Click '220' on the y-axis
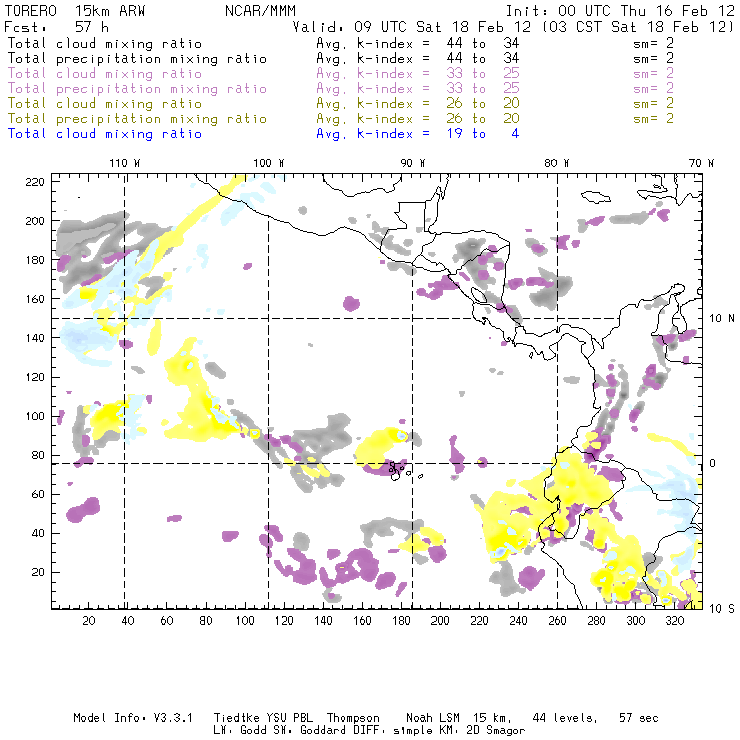740x740 pixels. 35,182
